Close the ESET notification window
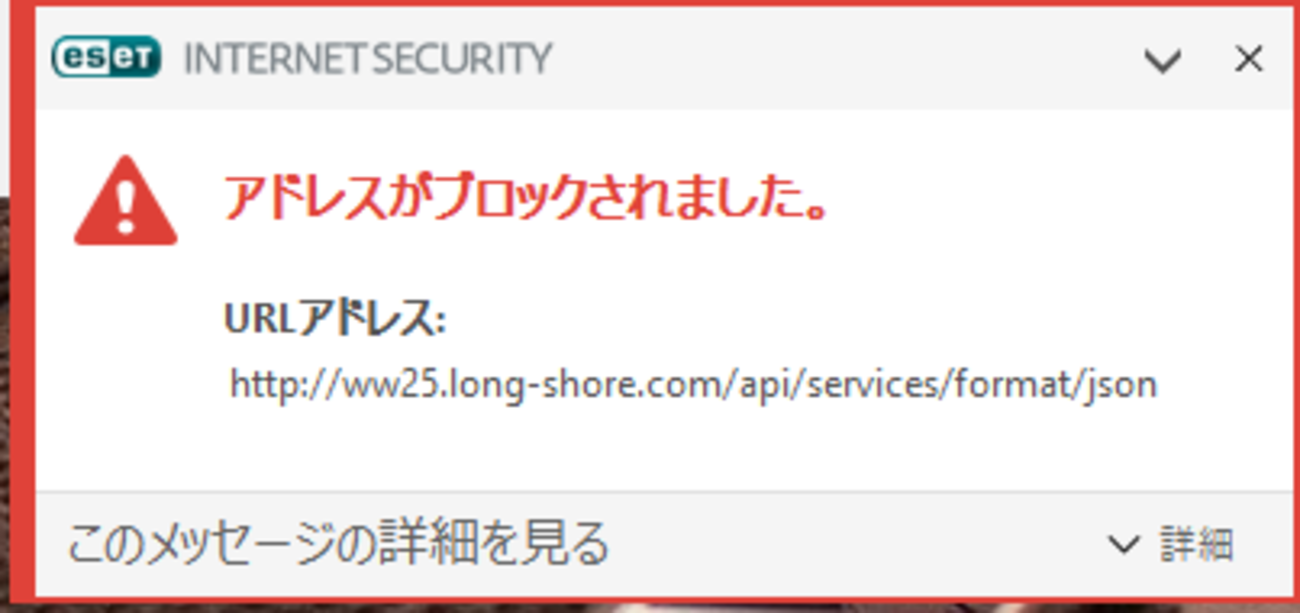 coord(1249,60)
